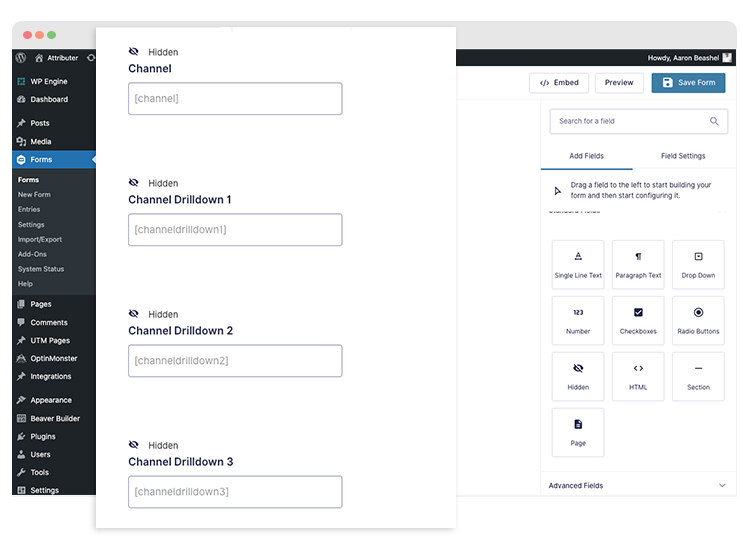Click the UTM Pages icon

coord(21,340)
